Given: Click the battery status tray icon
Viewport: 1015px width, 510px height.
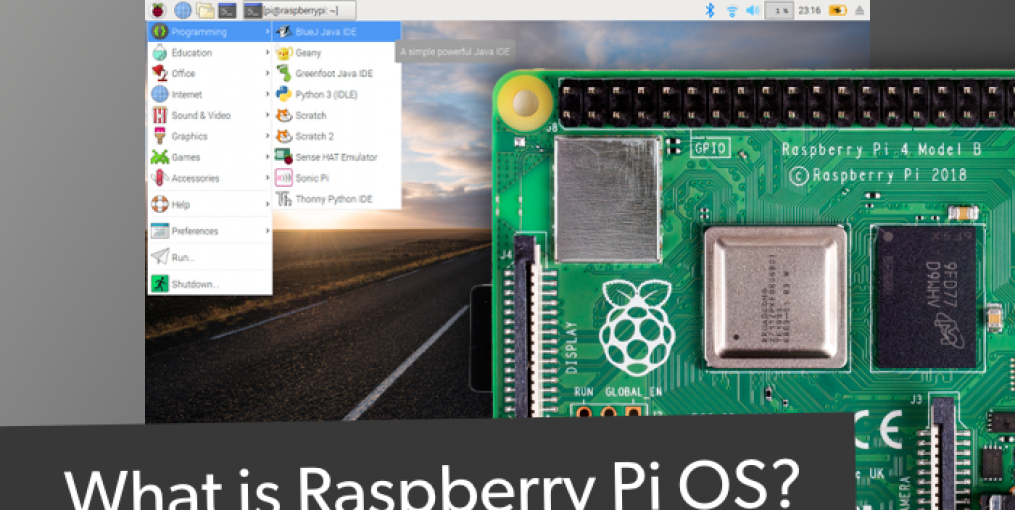Looking at the screenshot, I should (838, 10).
